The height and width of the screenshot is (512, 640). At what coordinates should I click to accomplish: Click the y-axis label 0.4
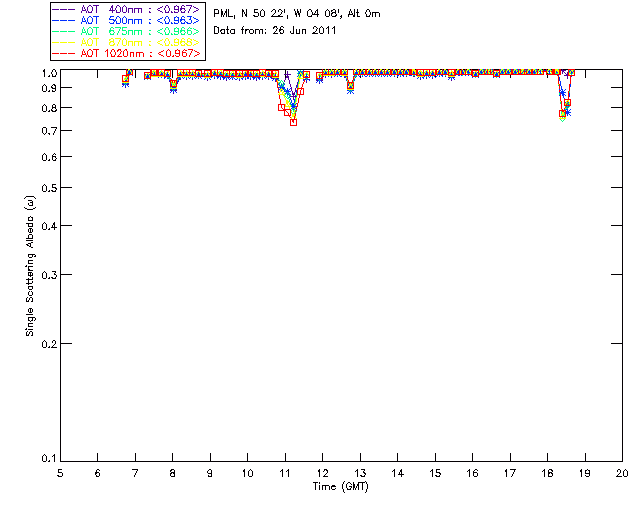click(x=49, y=226)
